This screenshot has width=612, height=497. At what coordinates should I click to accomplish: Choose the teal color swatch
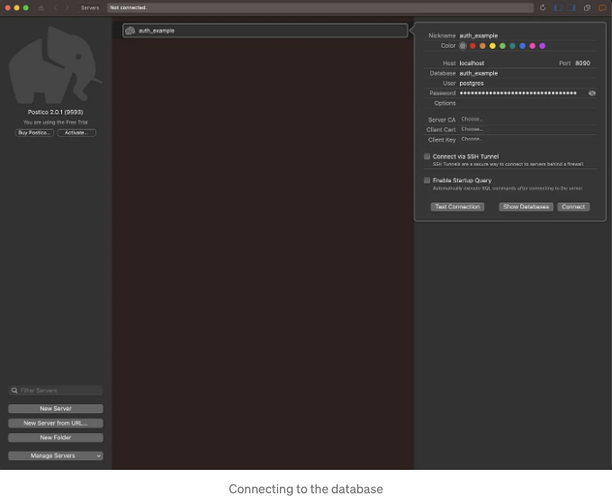[512, 46]
